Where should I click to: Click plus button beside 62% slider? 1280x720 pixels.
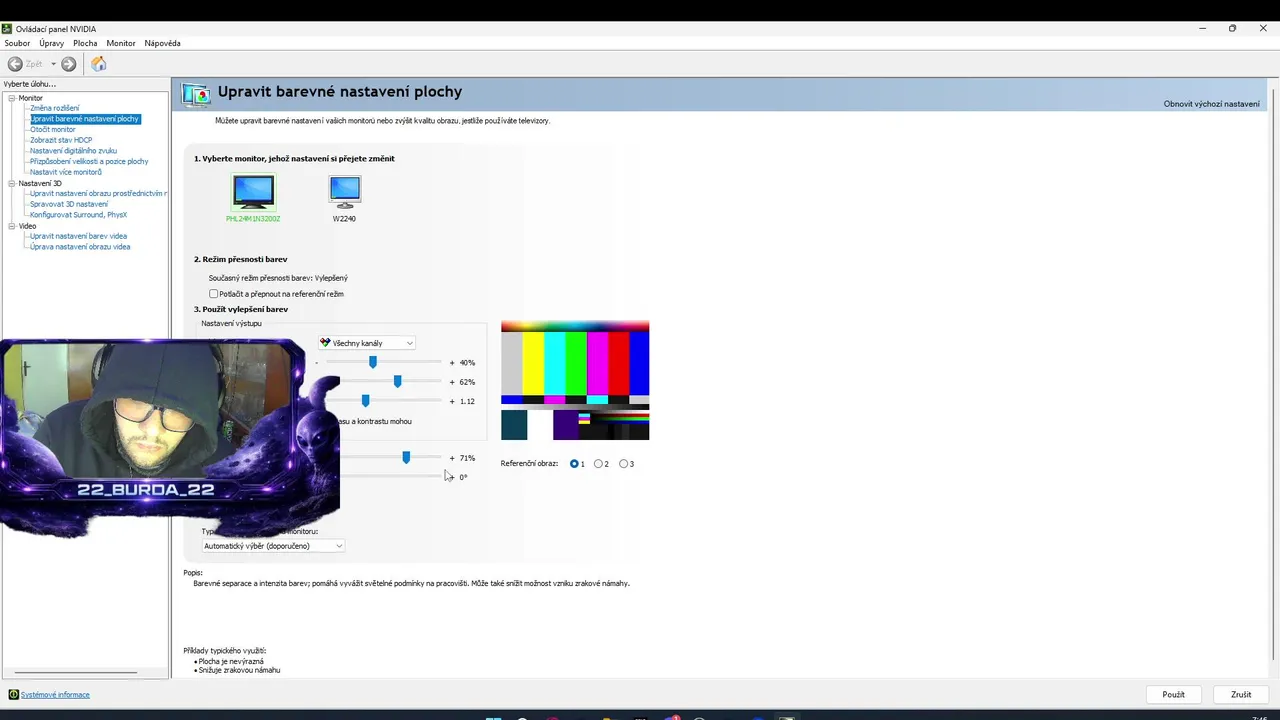(452, 382)
